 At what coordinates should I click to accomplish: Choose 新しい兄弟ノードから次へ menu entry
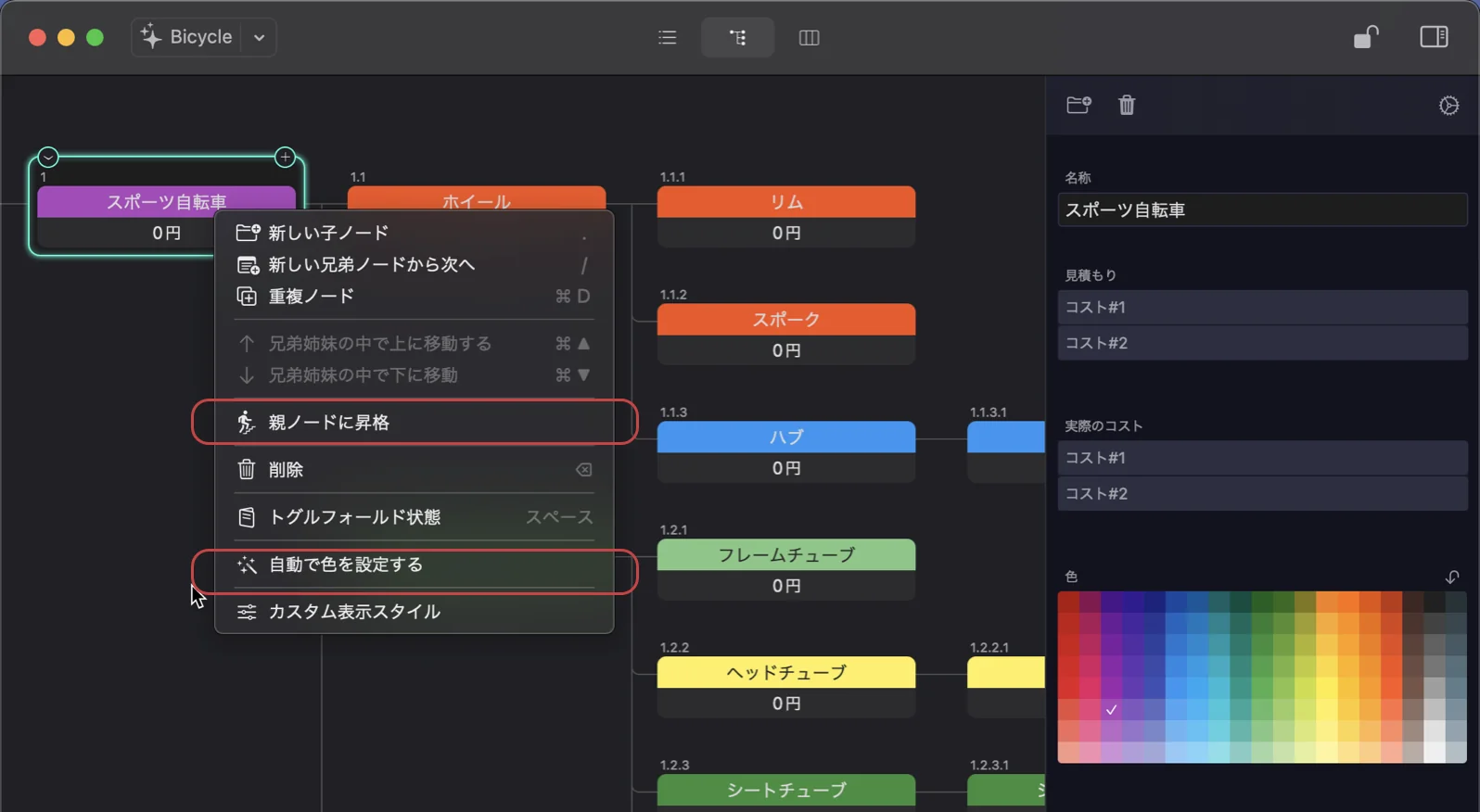point(414,265)
